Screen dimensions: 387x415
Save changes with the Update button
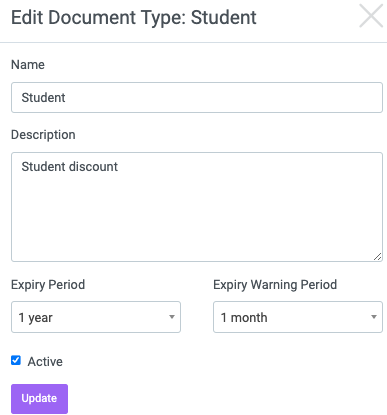tap(39, 399)
